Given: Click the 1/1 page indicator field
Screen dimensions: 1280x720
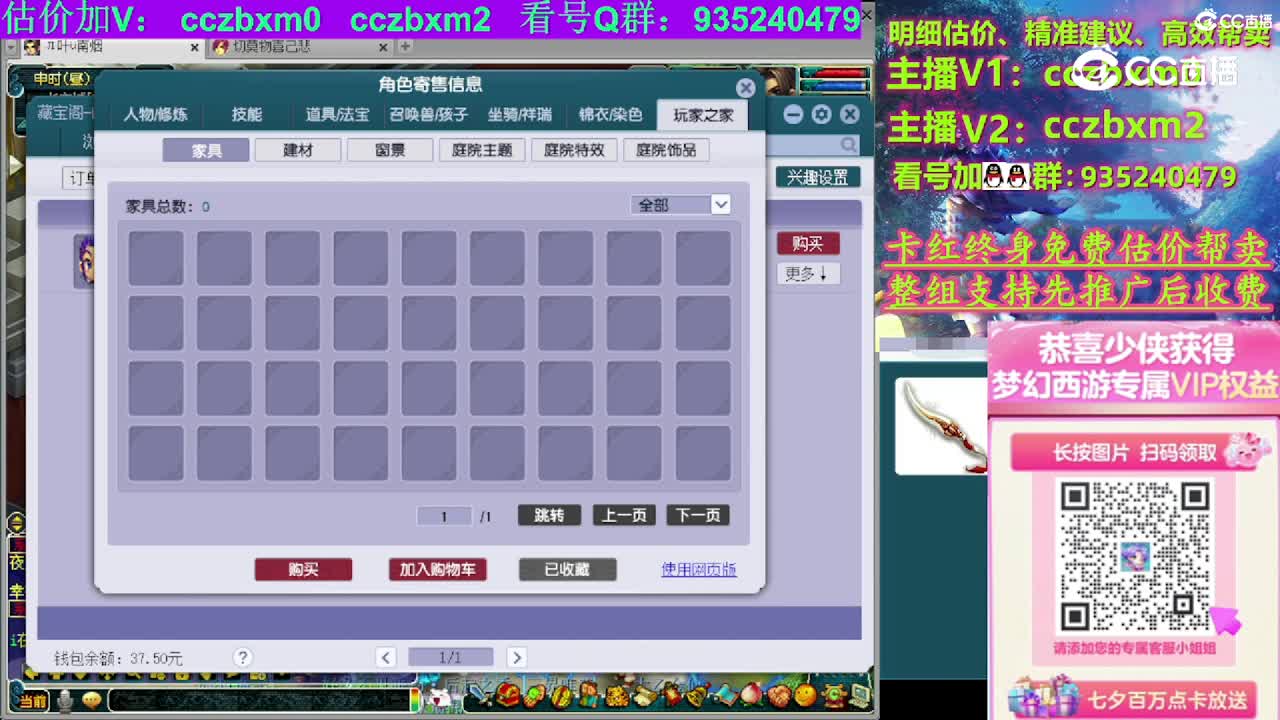Looking at the screenshot, I should [451, 657].
